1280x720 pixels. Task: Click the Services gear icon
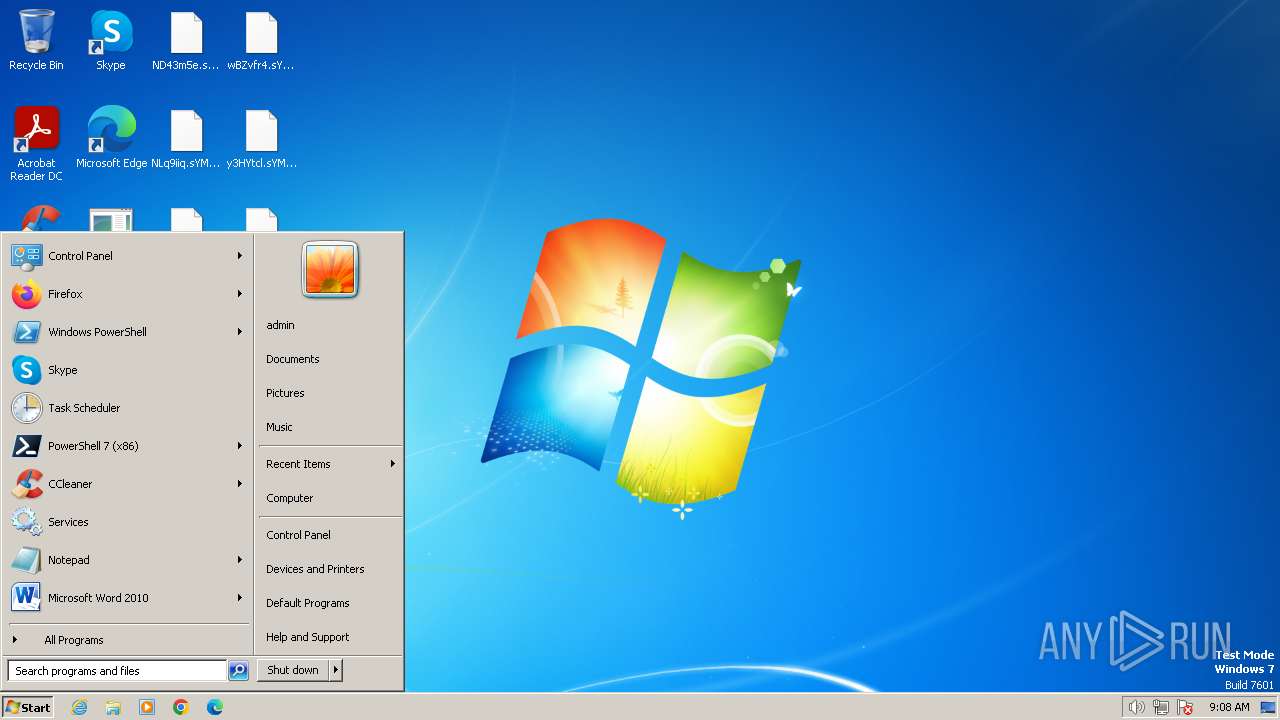[x=27, y=522]
